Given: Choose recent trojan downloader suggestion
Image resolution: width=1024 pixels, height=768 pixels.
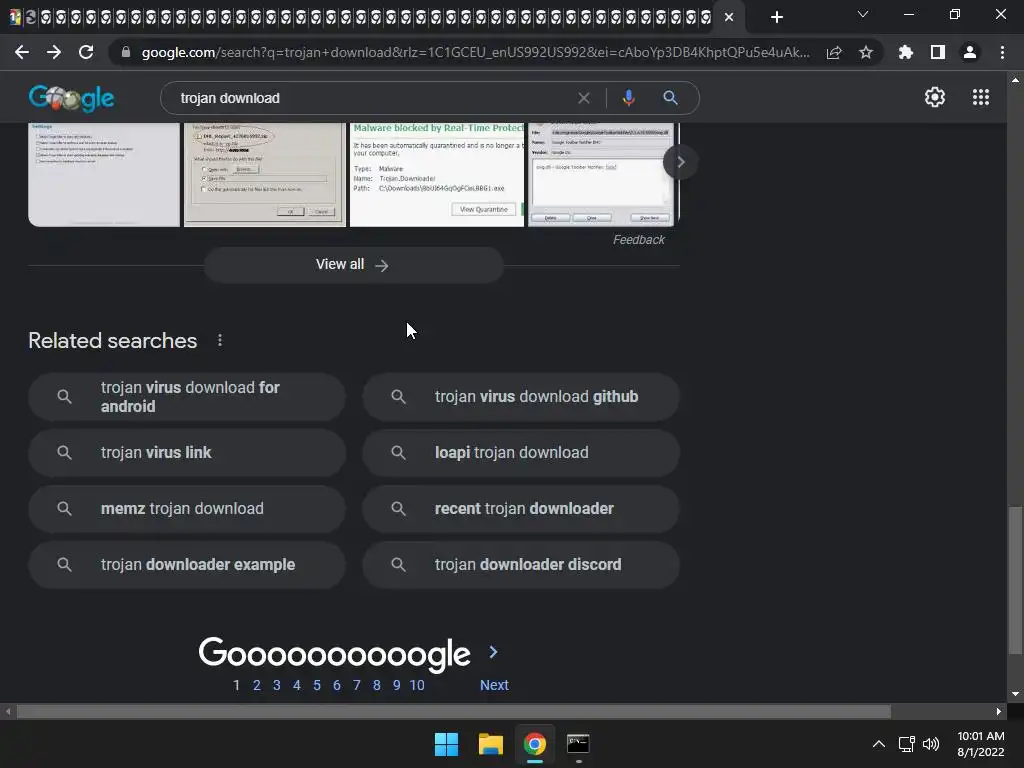Looking at the screenshot, I should [x=520, y=509].
